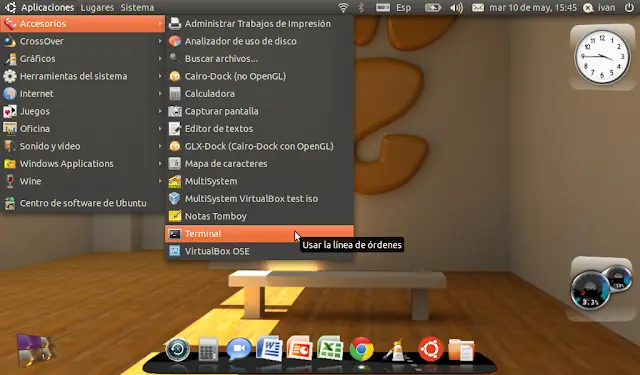Click the Accesorios category item
The width and height of the screenshot is (640, 375).
click(x=82, y=24)
